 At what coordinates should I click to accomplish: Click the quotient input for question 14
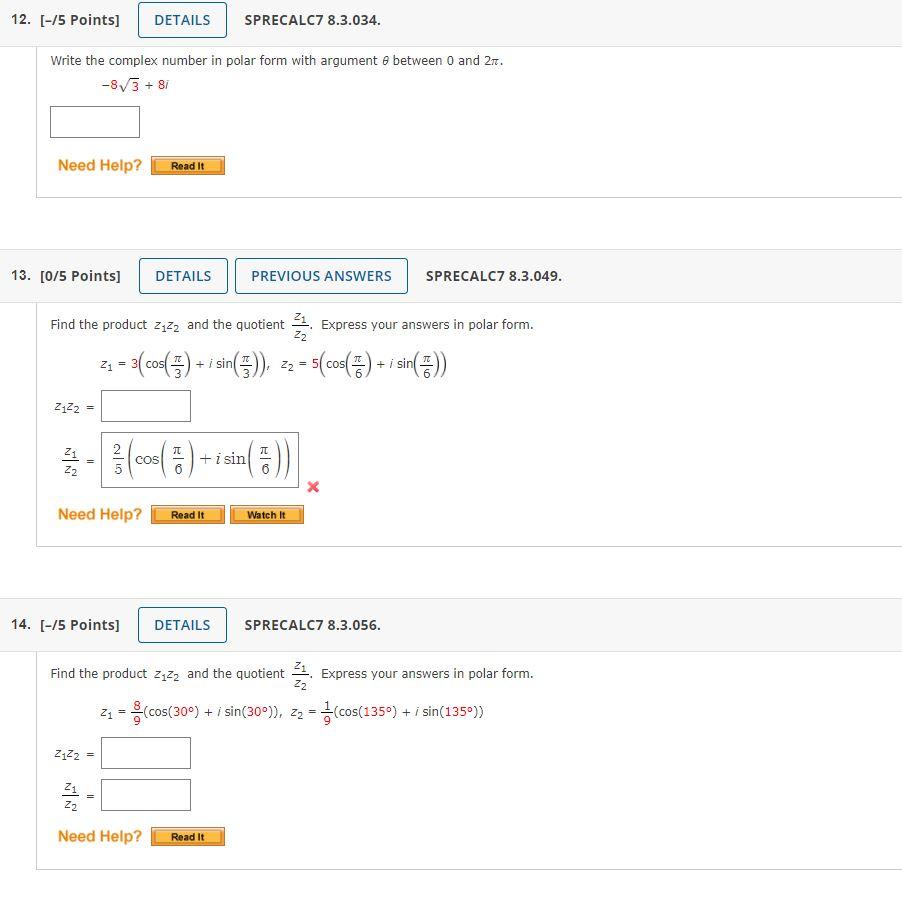coord(146,794)
